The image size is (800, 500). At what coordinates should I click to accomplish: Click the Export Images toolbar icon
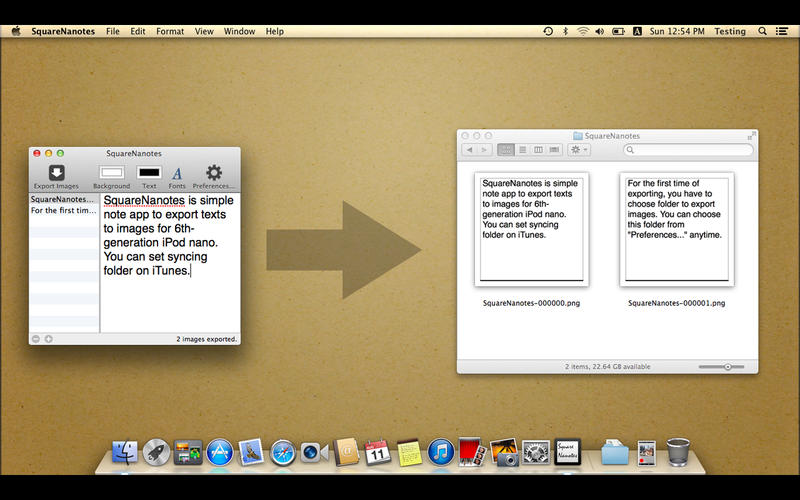click(x=56, y=173)
